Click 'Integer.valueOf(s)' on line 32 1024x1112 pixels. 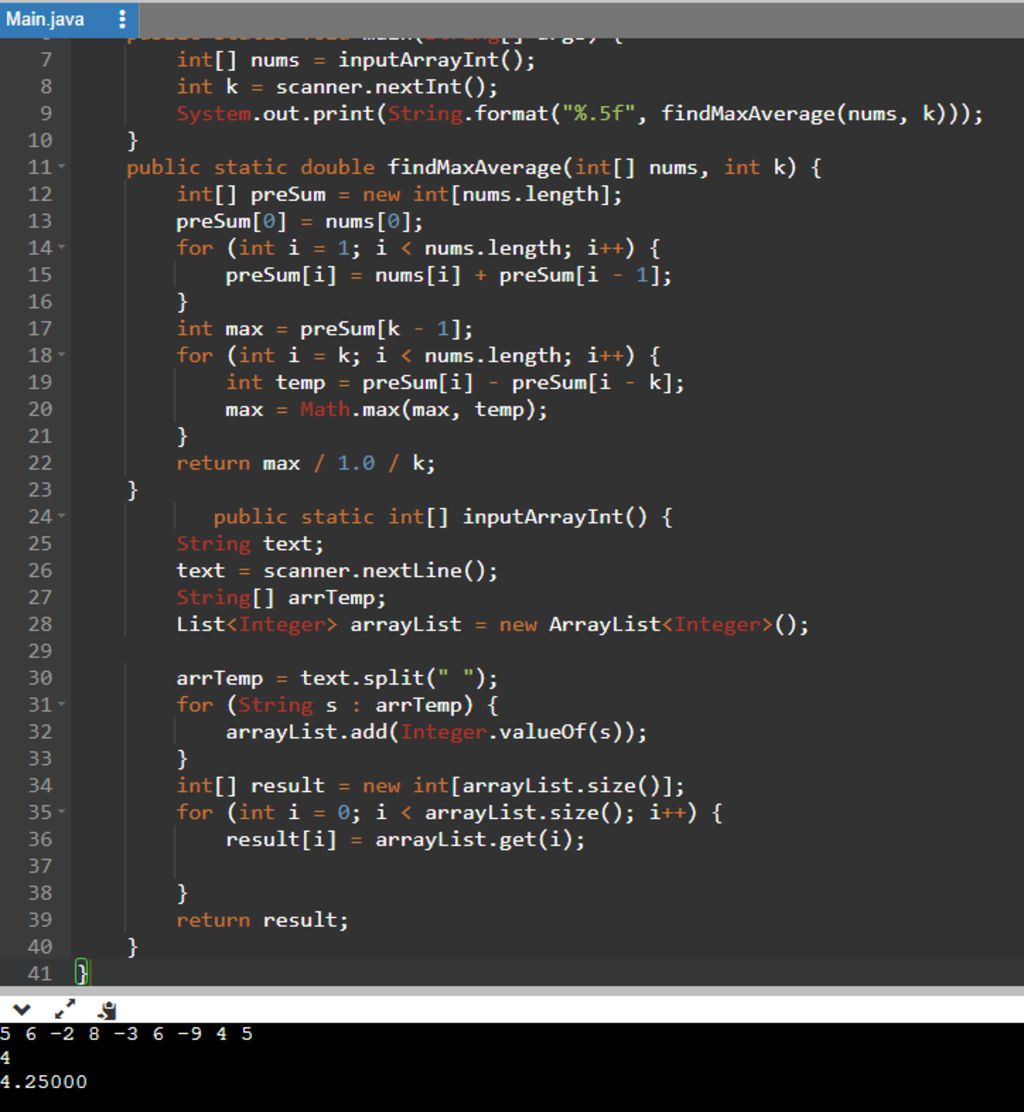517,732
